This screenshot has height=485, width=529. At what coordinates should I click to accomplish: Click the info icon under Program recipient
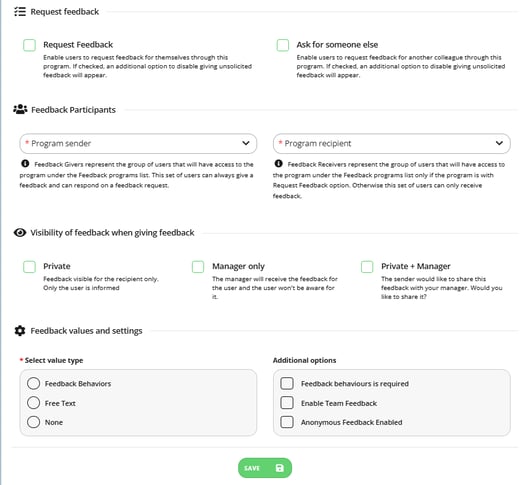pyautogui.click(x=278, y=164)
